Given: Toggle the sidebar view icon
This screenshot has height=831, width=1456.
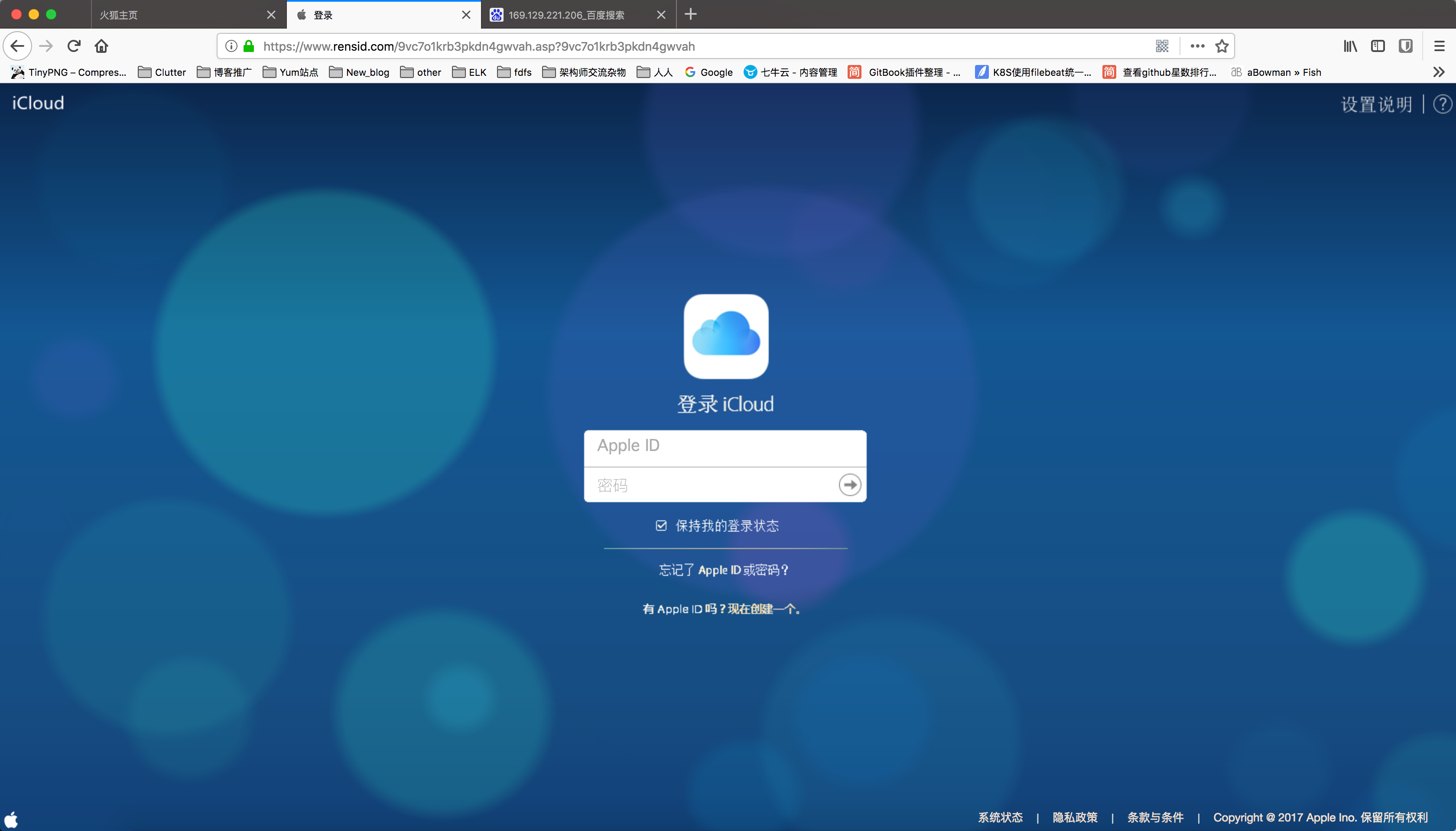Looking at the screenshot, I should click(1378, 45).
